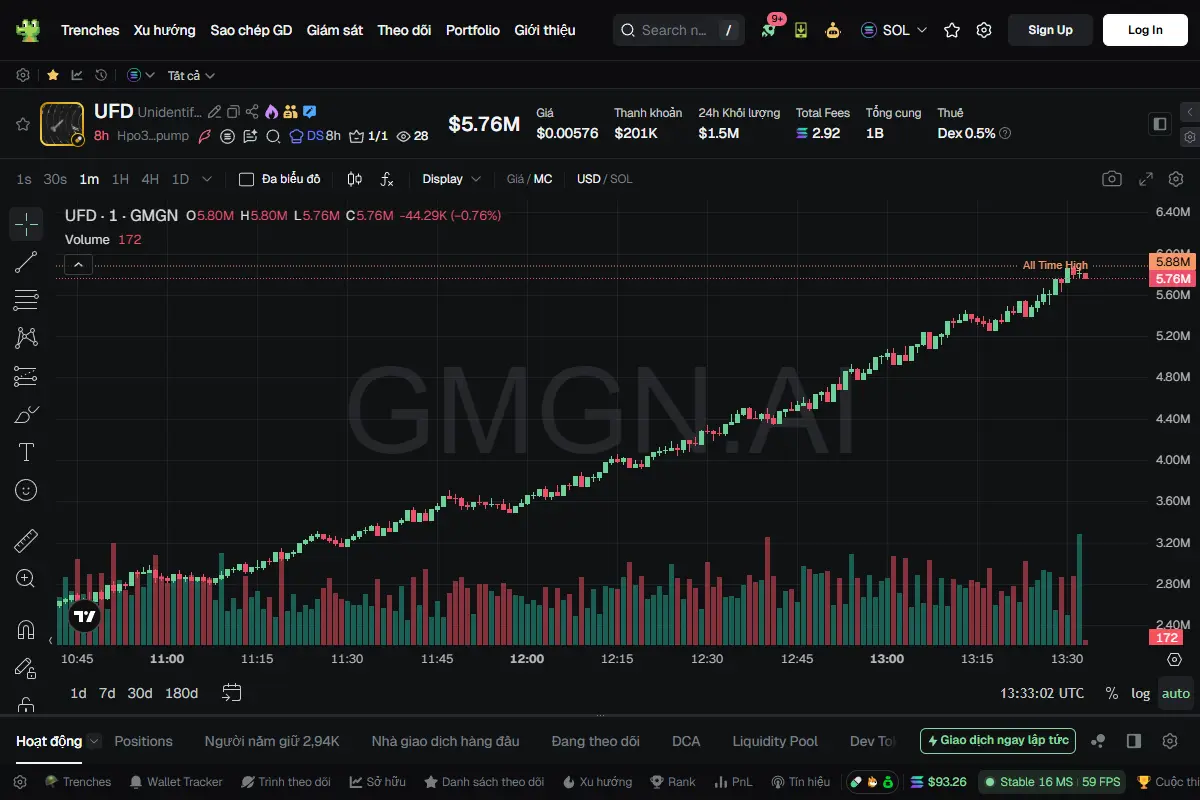Click the Log In button
The width and height of the screenshot is (1200, 800).
(x=1145, y=30)
